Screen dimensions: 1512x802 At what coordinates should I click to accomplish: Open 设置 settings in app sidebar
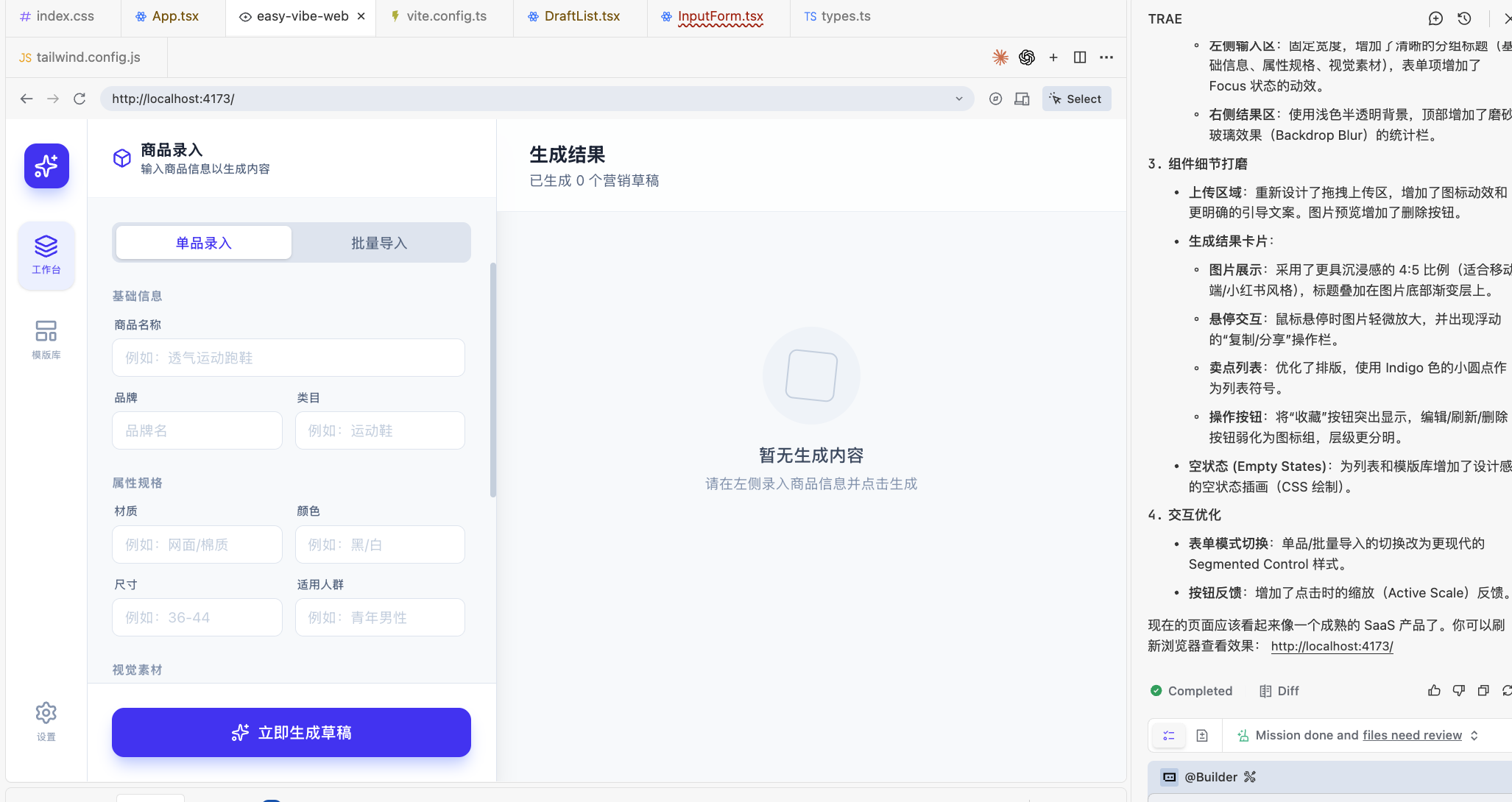pyautogui.click(x=46, y=720)
